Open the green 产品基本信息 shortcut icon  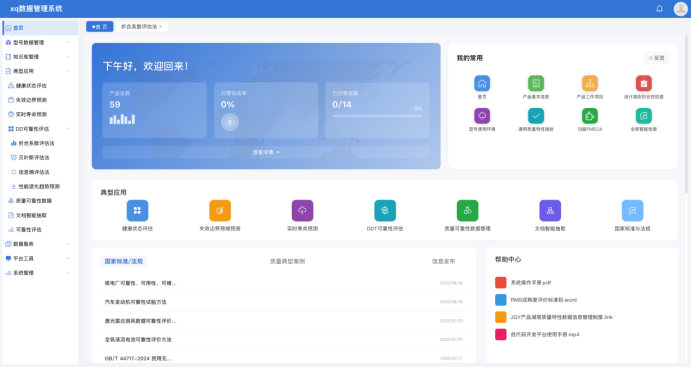tap(536, 83)
